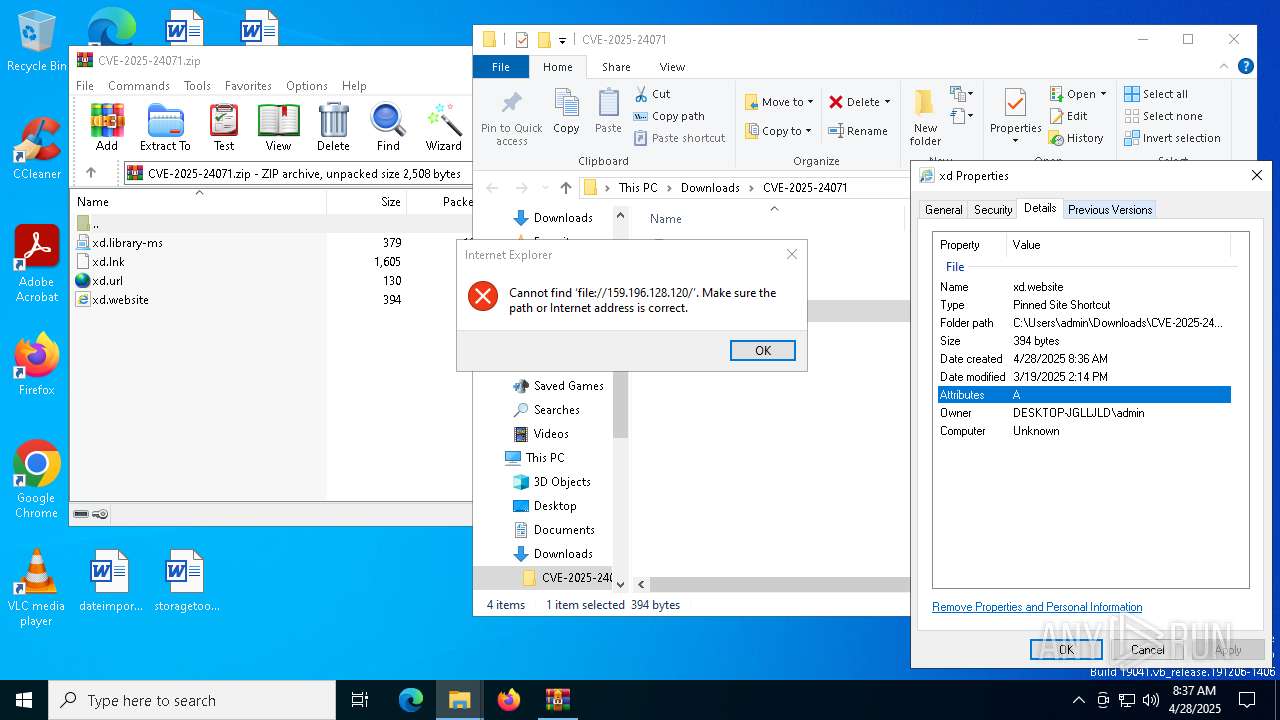Click the Paste icon in Explorer ribbon
Screen dimensions: 1280x720
608,111
